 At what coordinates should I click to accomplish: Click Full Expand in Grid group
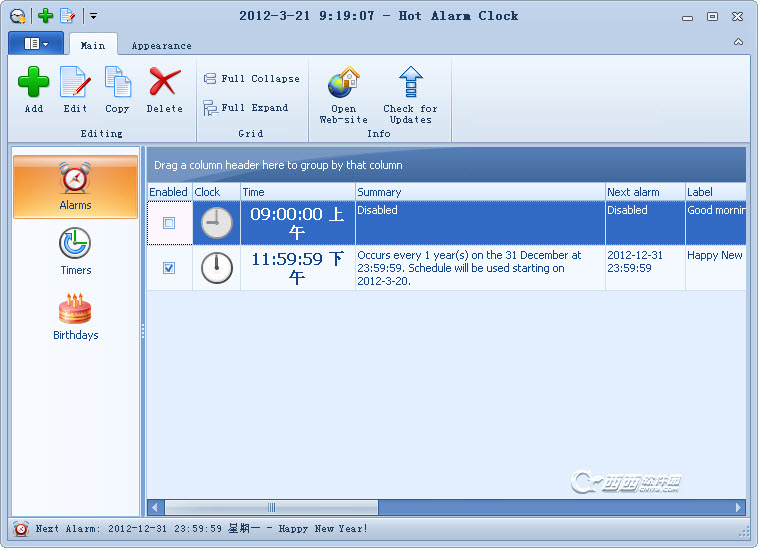(246, 107)
